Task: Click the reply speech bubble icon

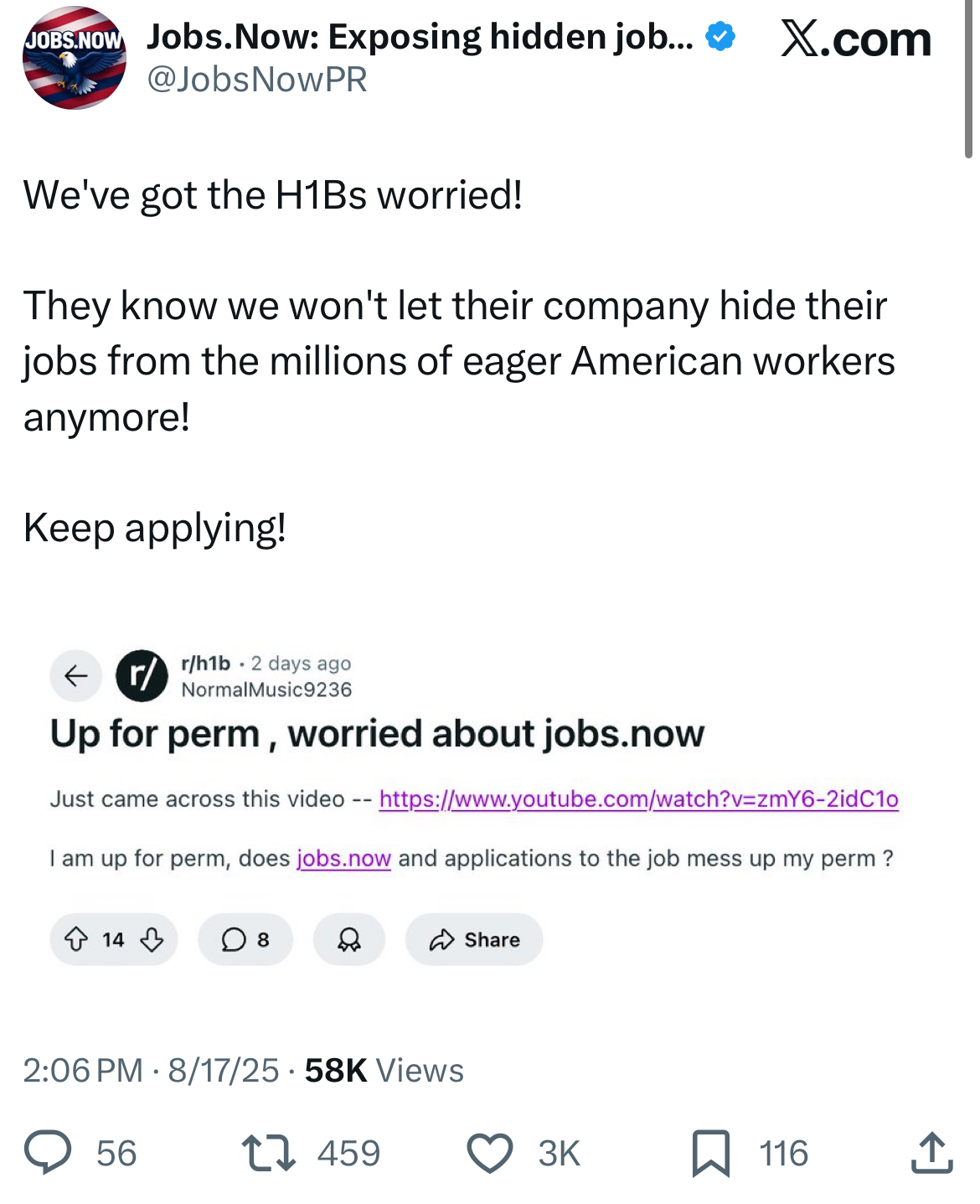Action: coord(48,1152)
